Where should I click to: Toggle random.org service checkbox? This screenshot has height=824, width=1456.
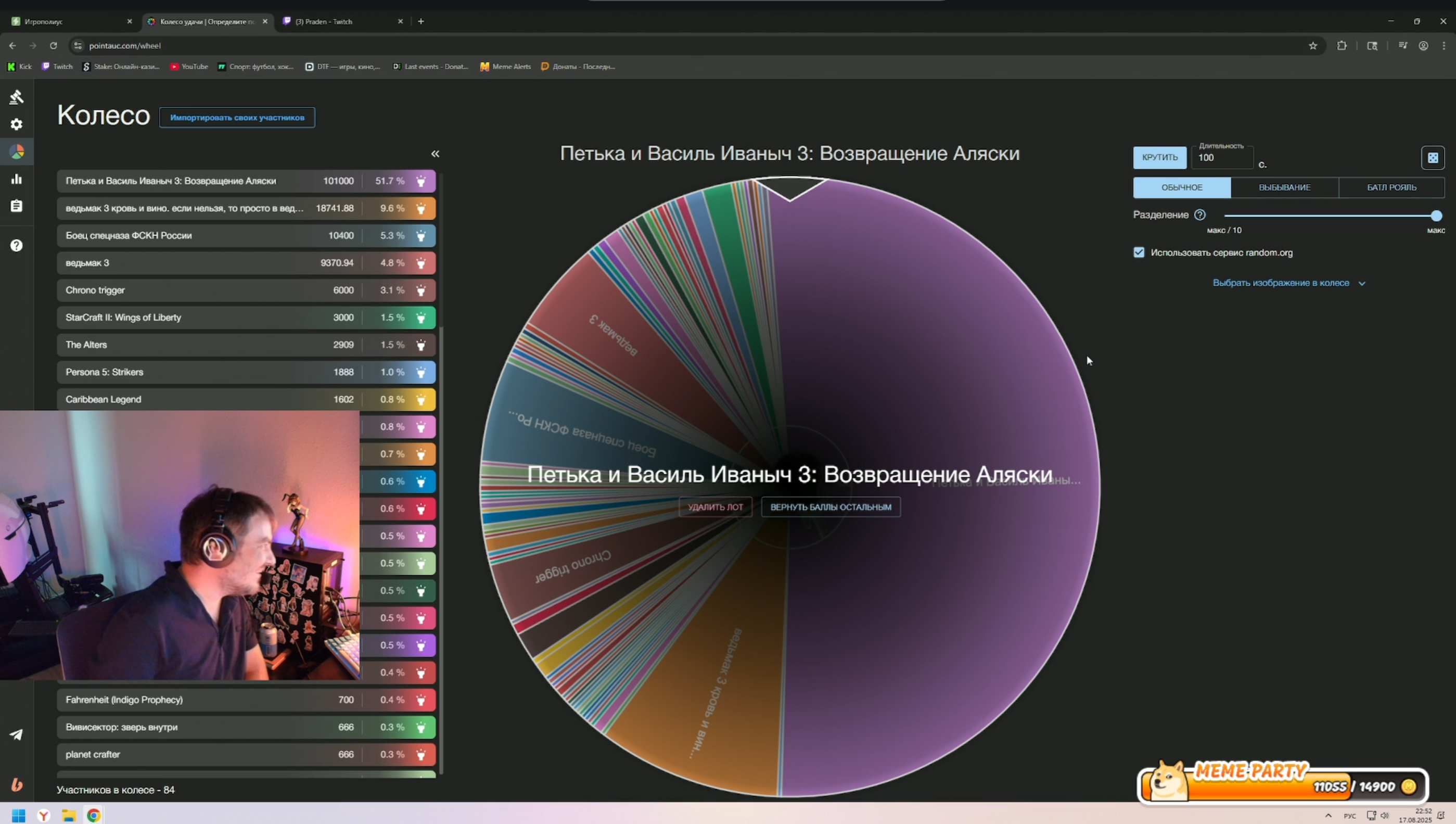[x=1139, y=252]
